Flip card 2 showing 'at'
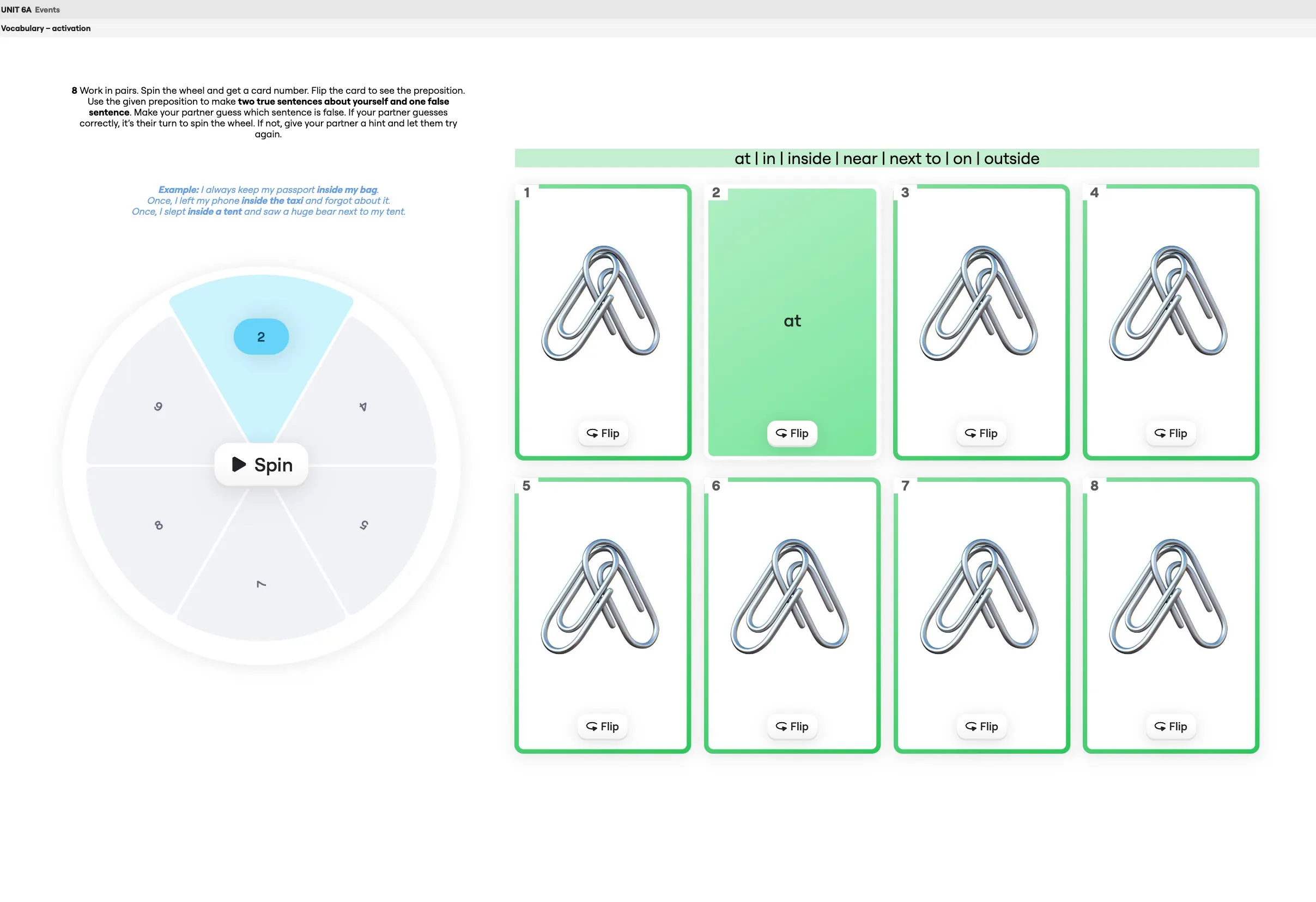Screen dimensions: 1316x902 coord(792,433)
